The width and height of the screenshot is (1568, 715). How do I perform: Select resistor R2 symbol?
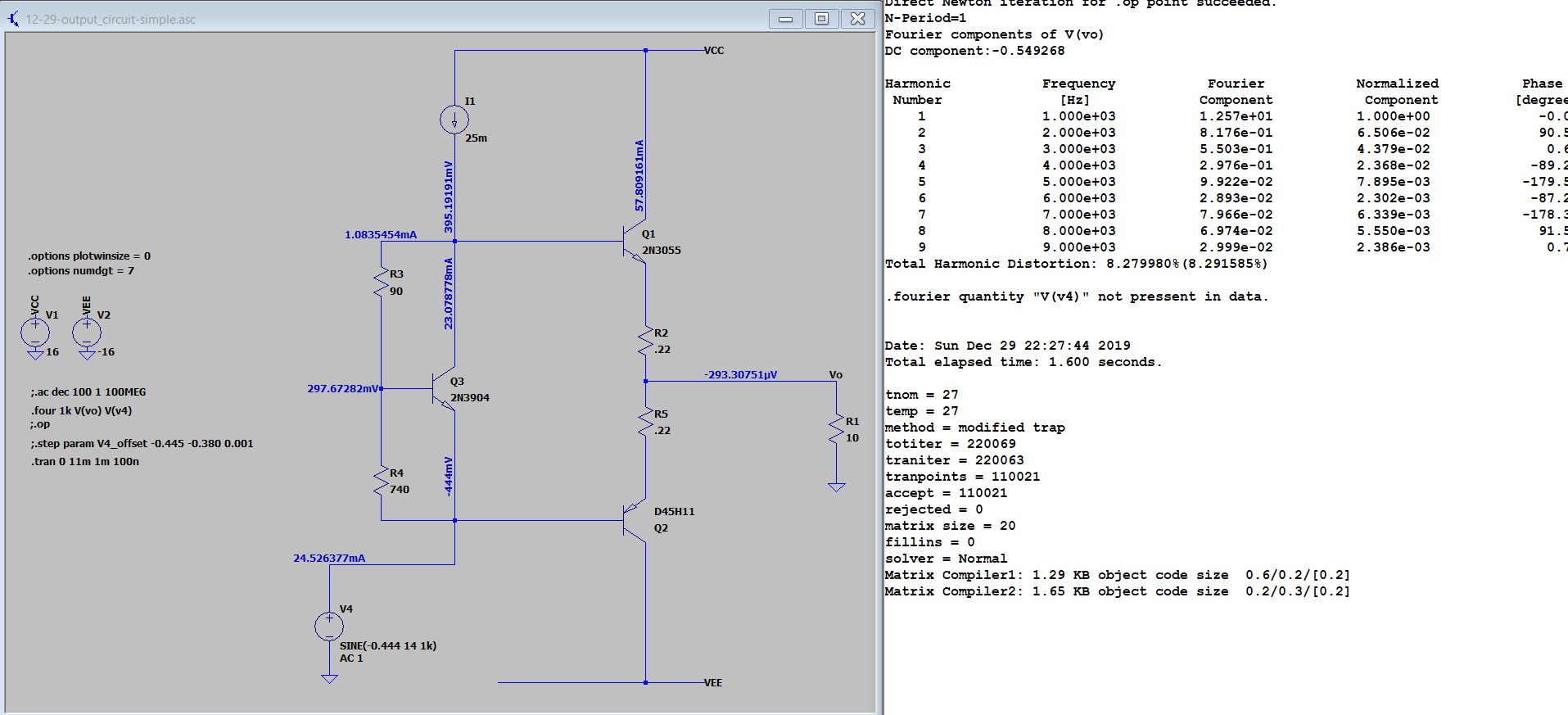click(x=645, y=341)
